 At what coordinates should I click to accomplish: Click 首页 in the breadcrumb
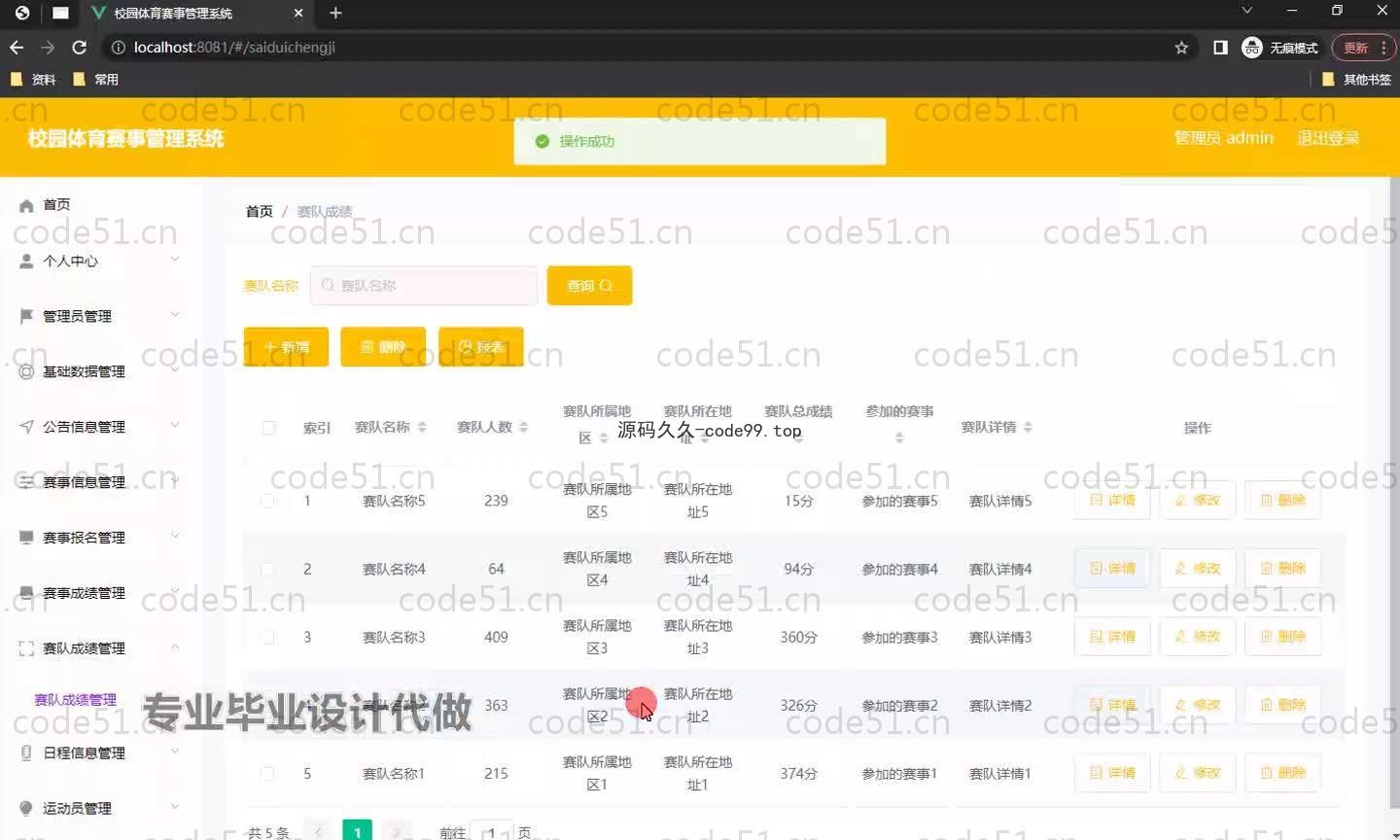pos(259,212)
